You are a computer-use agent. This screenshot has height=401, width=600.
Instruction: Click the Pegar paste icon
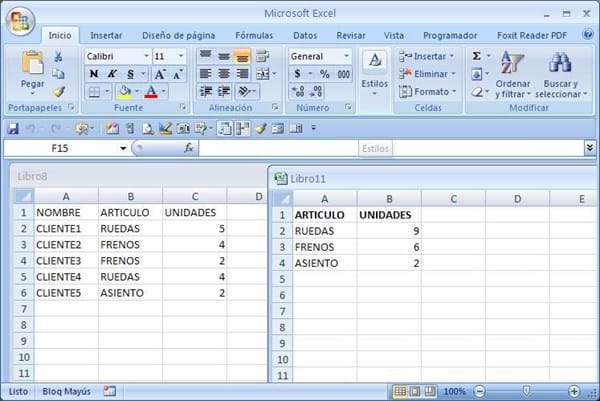coord(33,63)
